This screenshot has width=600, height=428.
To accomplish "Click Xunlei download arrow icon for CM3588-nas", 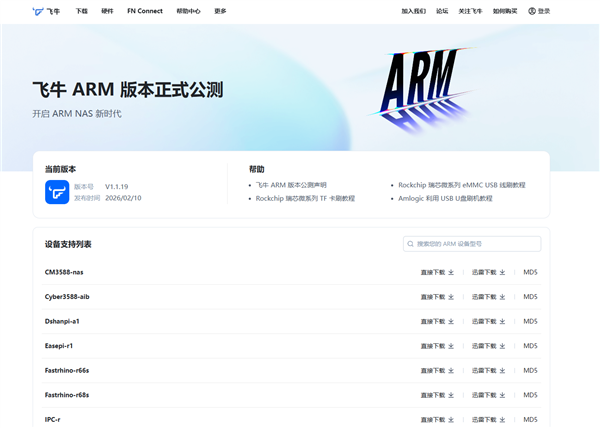I will pyautogui.click(x=502, y=272).
